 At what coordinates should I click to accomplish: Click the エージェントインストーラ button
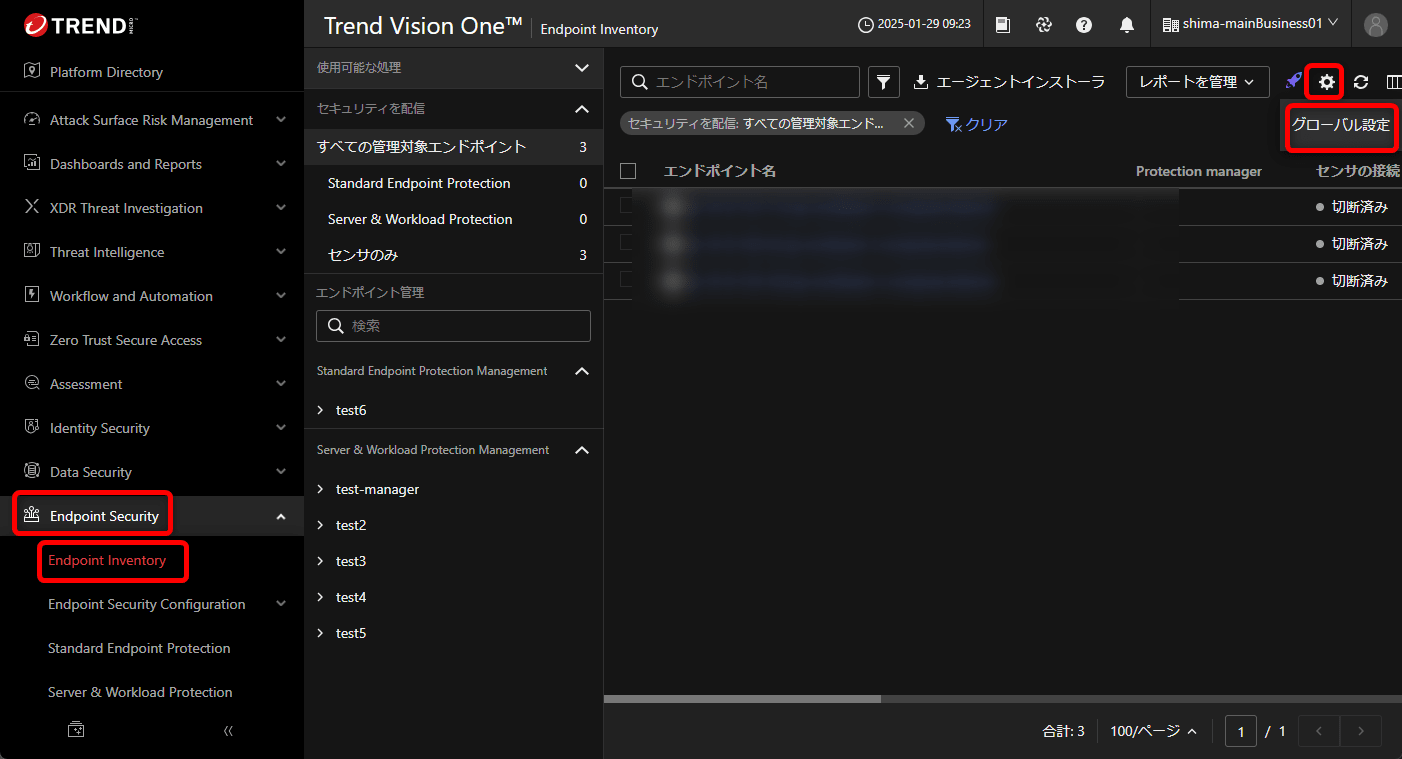click(x=1009, y=82)
